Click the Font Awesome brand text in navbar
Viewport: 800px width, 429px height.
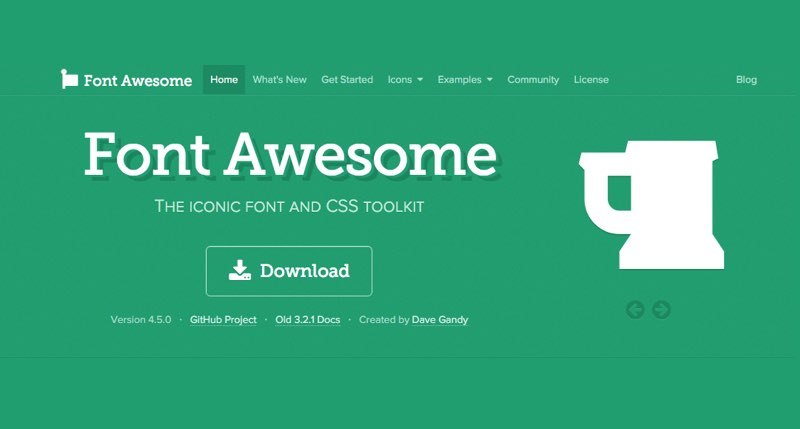[138, 81]
